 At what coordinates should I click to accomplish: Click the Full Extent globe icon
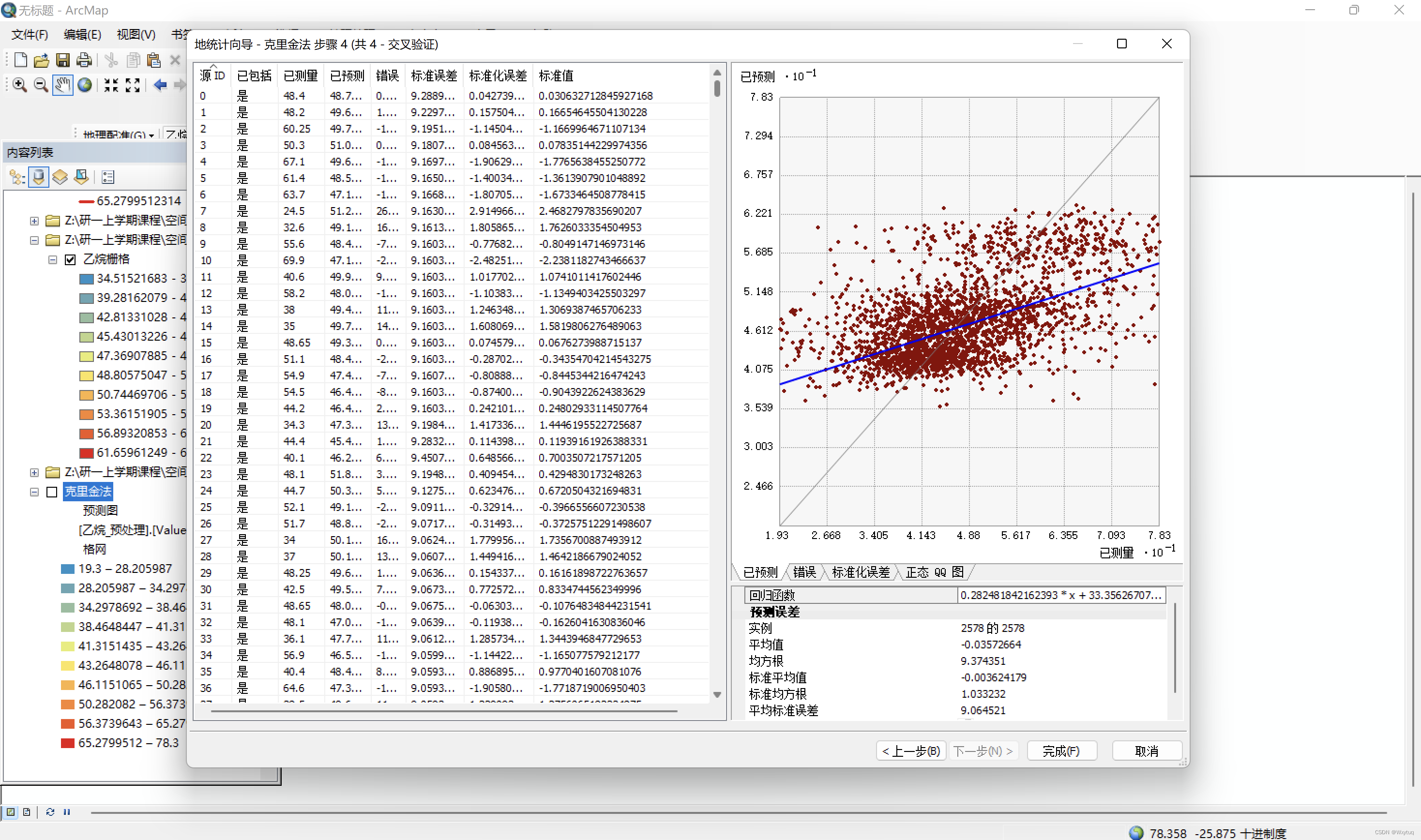click(x=84, y=86)
